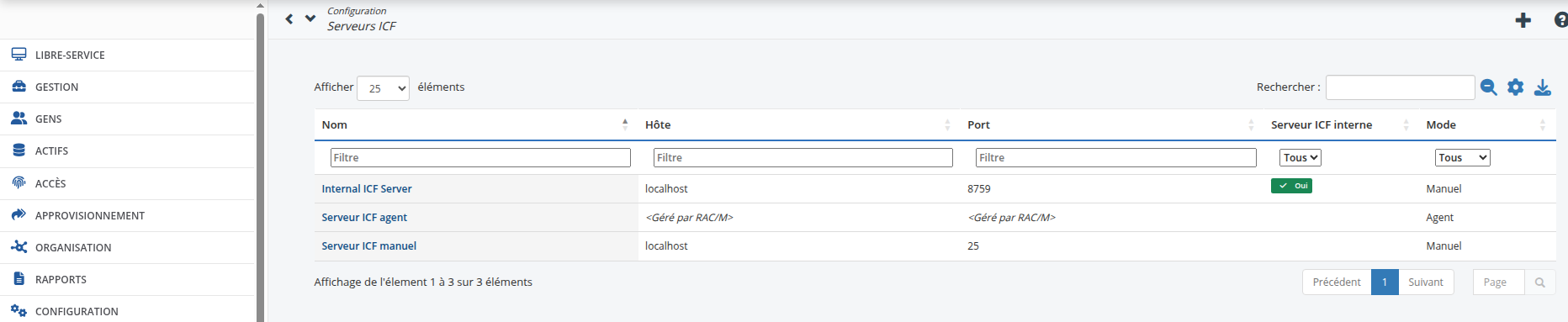
Task: Sort by the Port column header
Action: click(x=1111, y=124)
